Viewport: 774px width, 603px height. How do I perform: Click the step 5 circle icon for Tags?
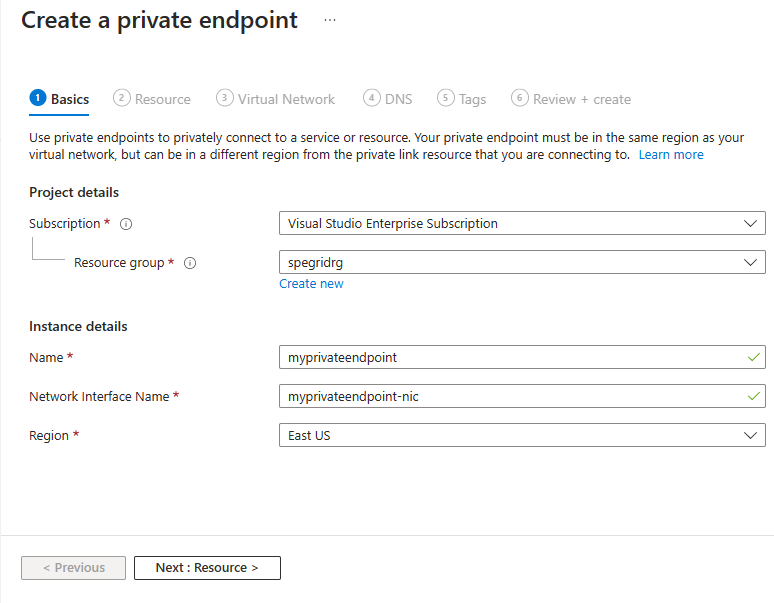click(x=446, y=98)
